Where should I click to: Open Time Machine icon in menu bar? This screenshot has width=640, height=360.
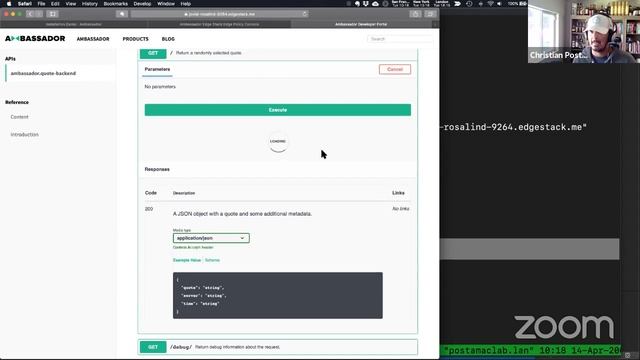[469, 4]
